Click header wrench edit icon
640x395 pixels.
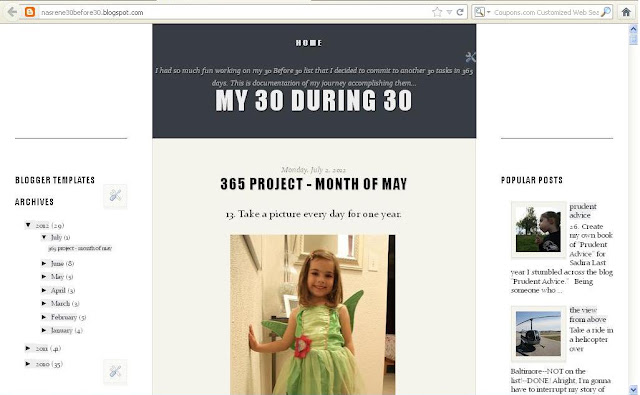point(471,57)
